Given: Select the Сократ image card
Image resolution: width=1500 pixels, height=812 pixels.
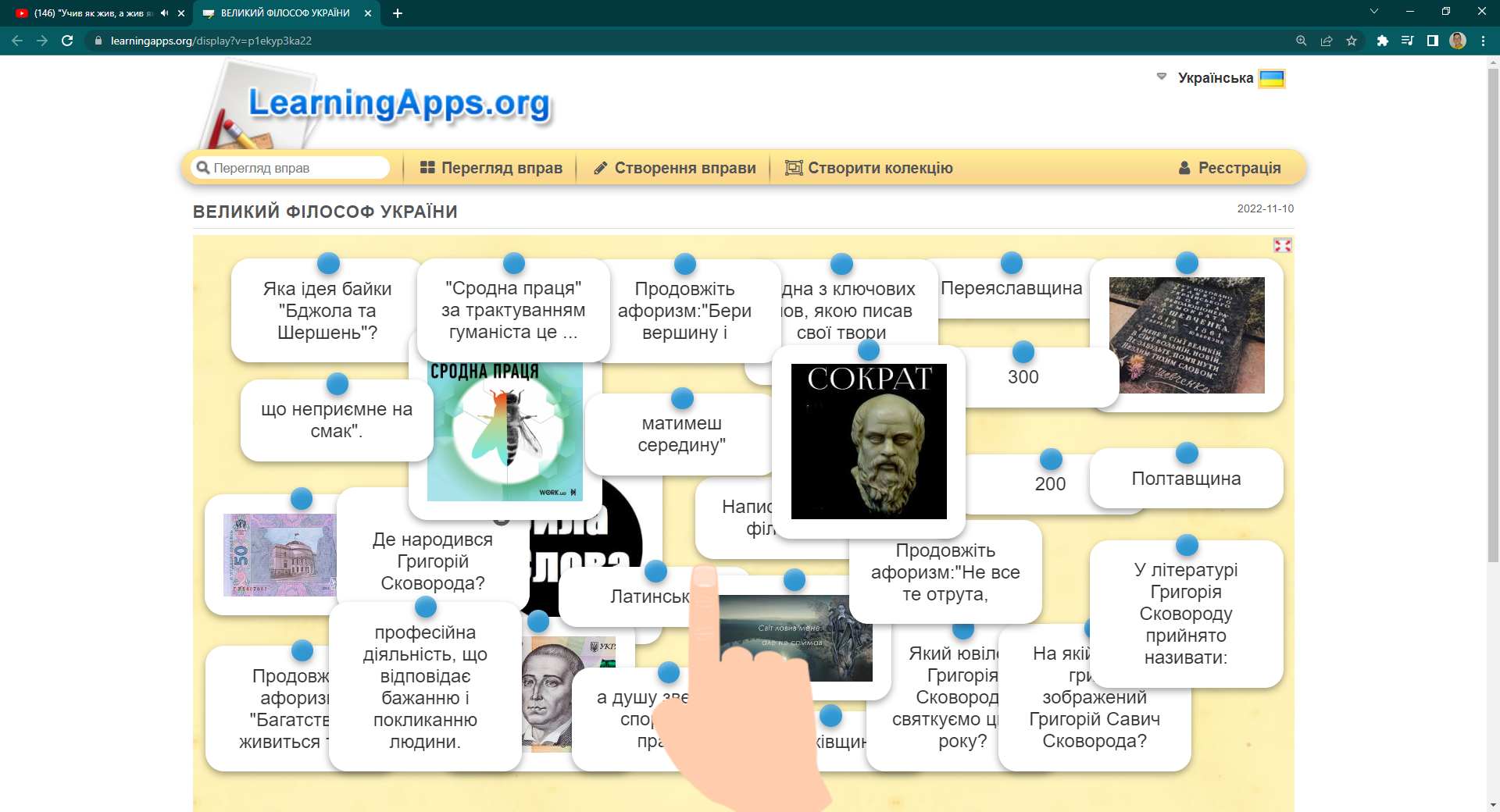Looking at the screenshot, I should click(x=869, y=442).
